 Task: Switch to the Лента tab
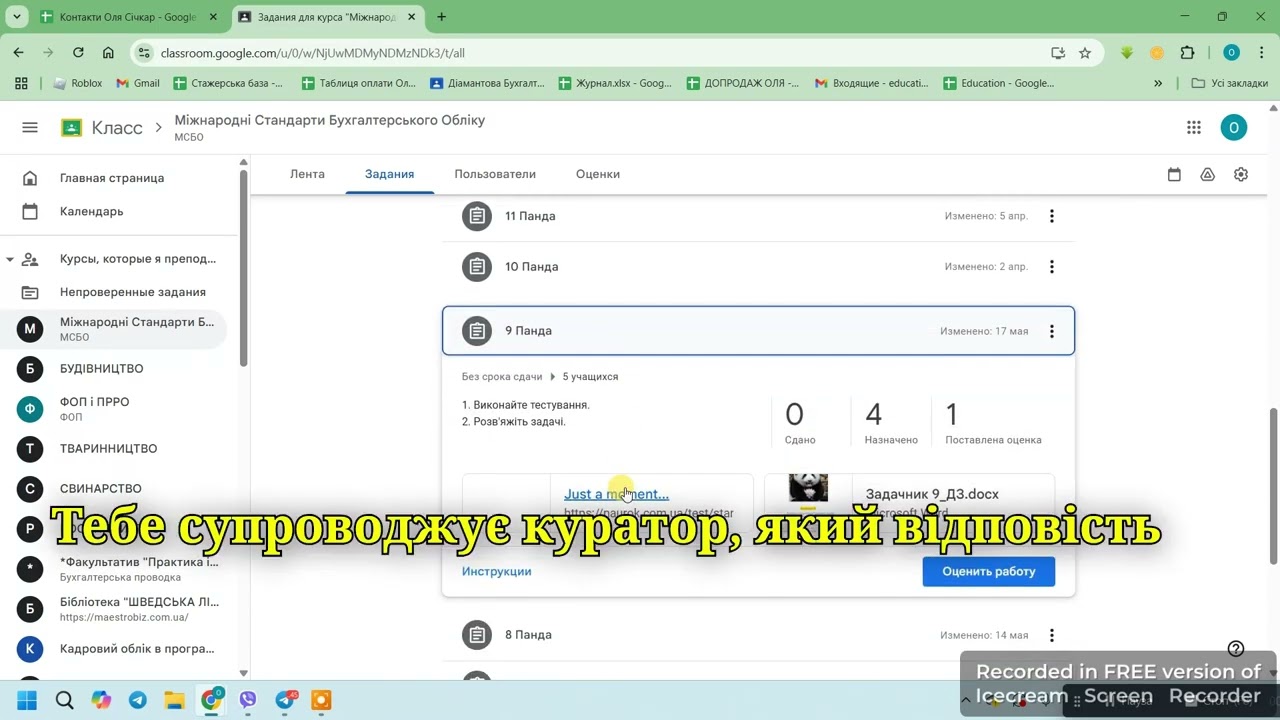click(x=307, y=174)
